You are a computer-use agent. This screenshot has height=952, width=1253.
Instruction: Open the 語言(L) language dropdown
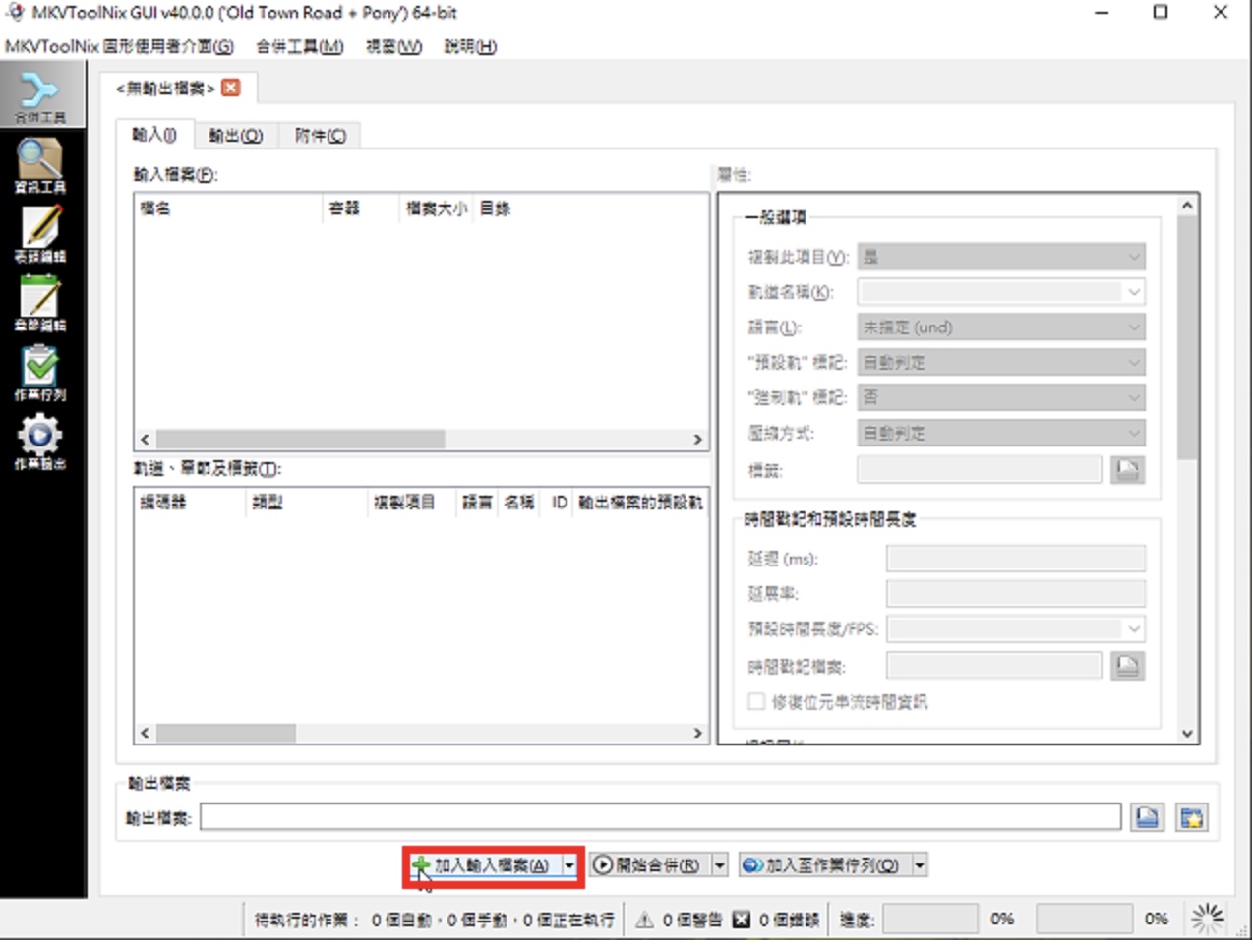pos(1001,327)
